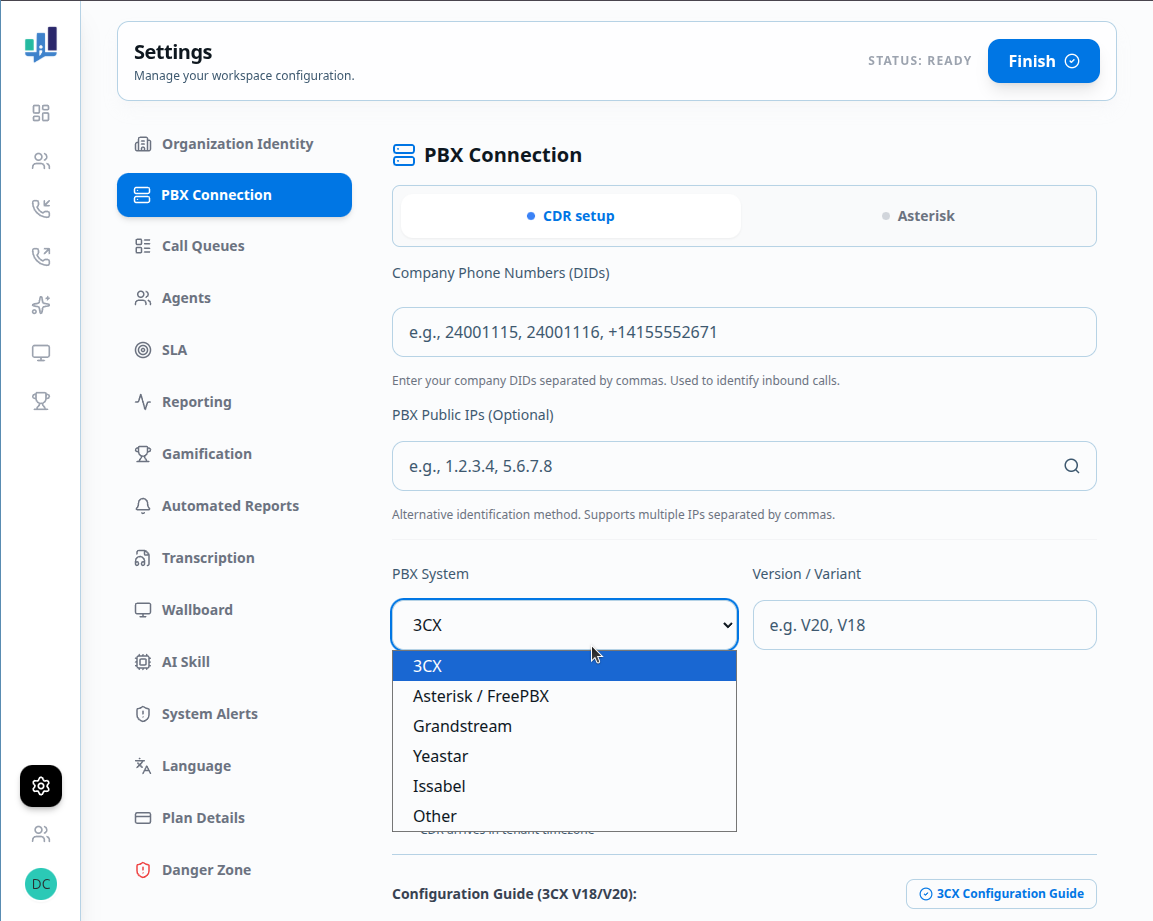The image size is (1153, 921).
Task: Open Plan Details settings
Action: click(235, 818)
